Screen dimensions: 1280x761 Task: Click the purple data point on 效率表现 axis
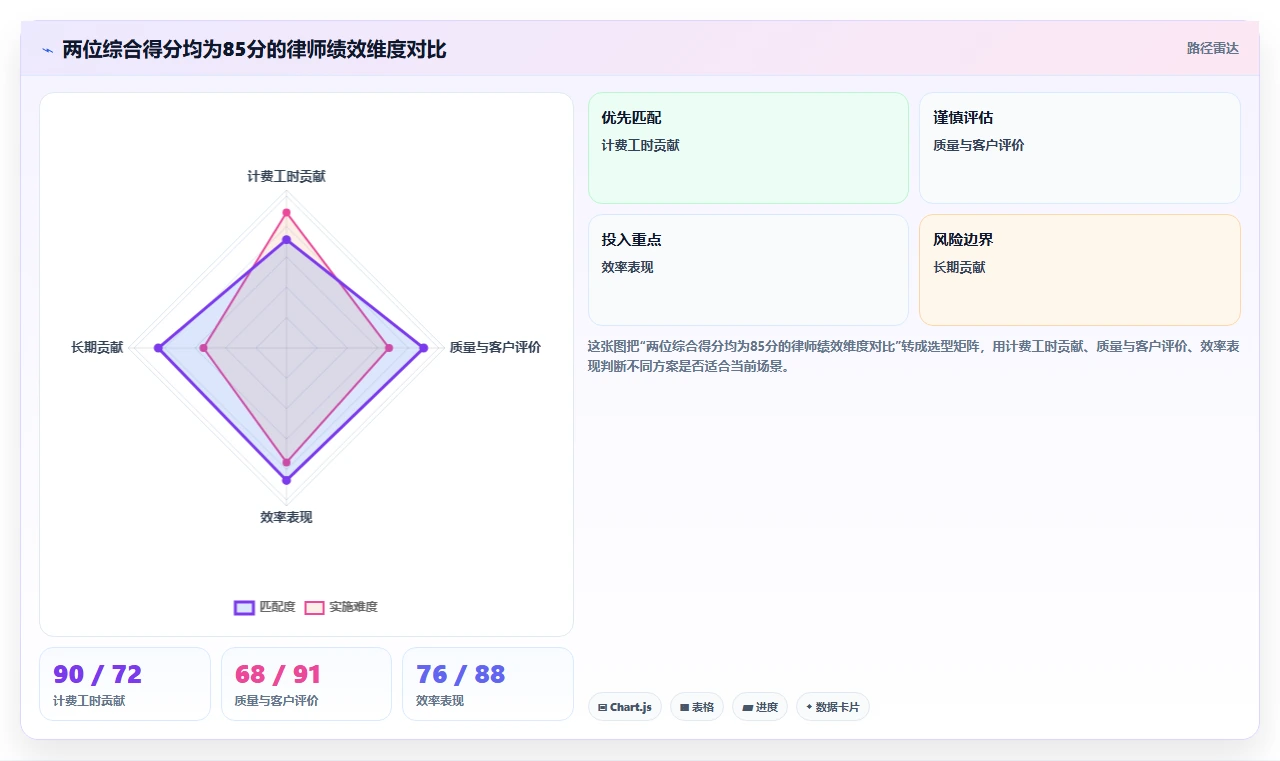coord(286,480)
